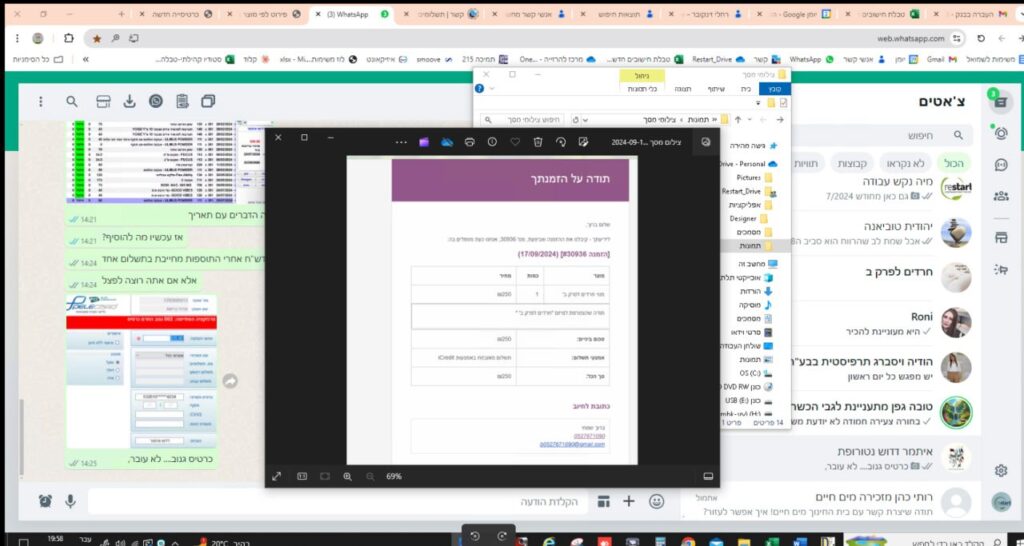Rotate the image in Photos viewer
Image resolution: width=1024 pixels, height=546 pixels.
coord(561,142)
